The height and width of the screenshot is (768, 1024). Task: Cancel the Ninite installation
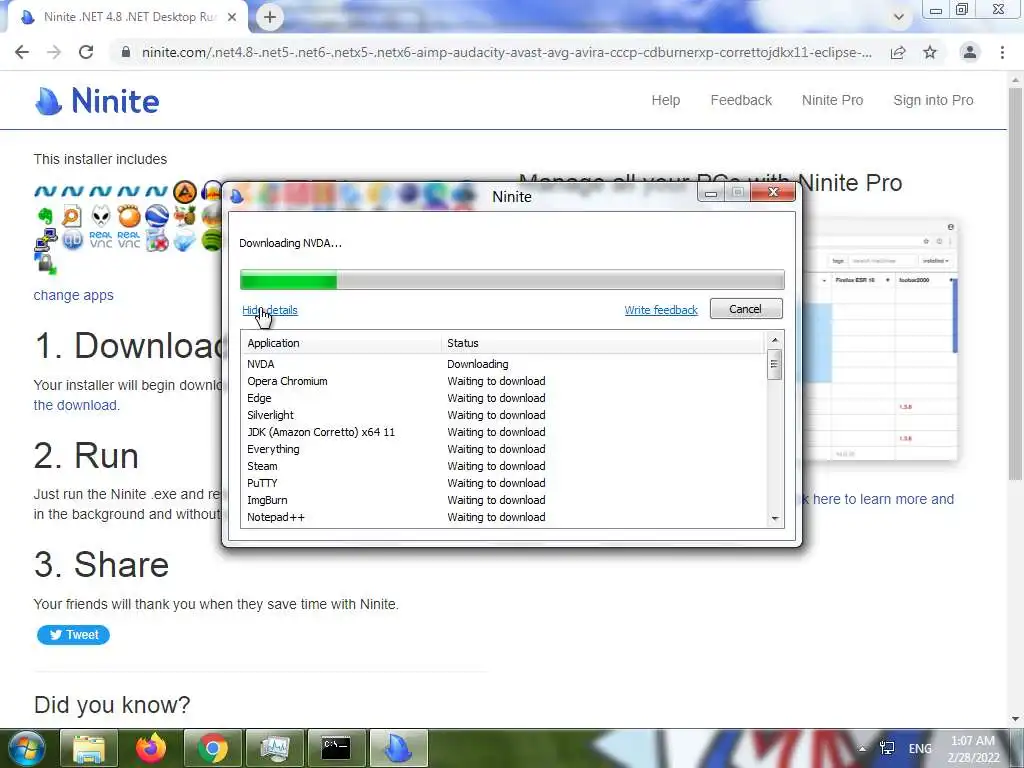(746, 309)
